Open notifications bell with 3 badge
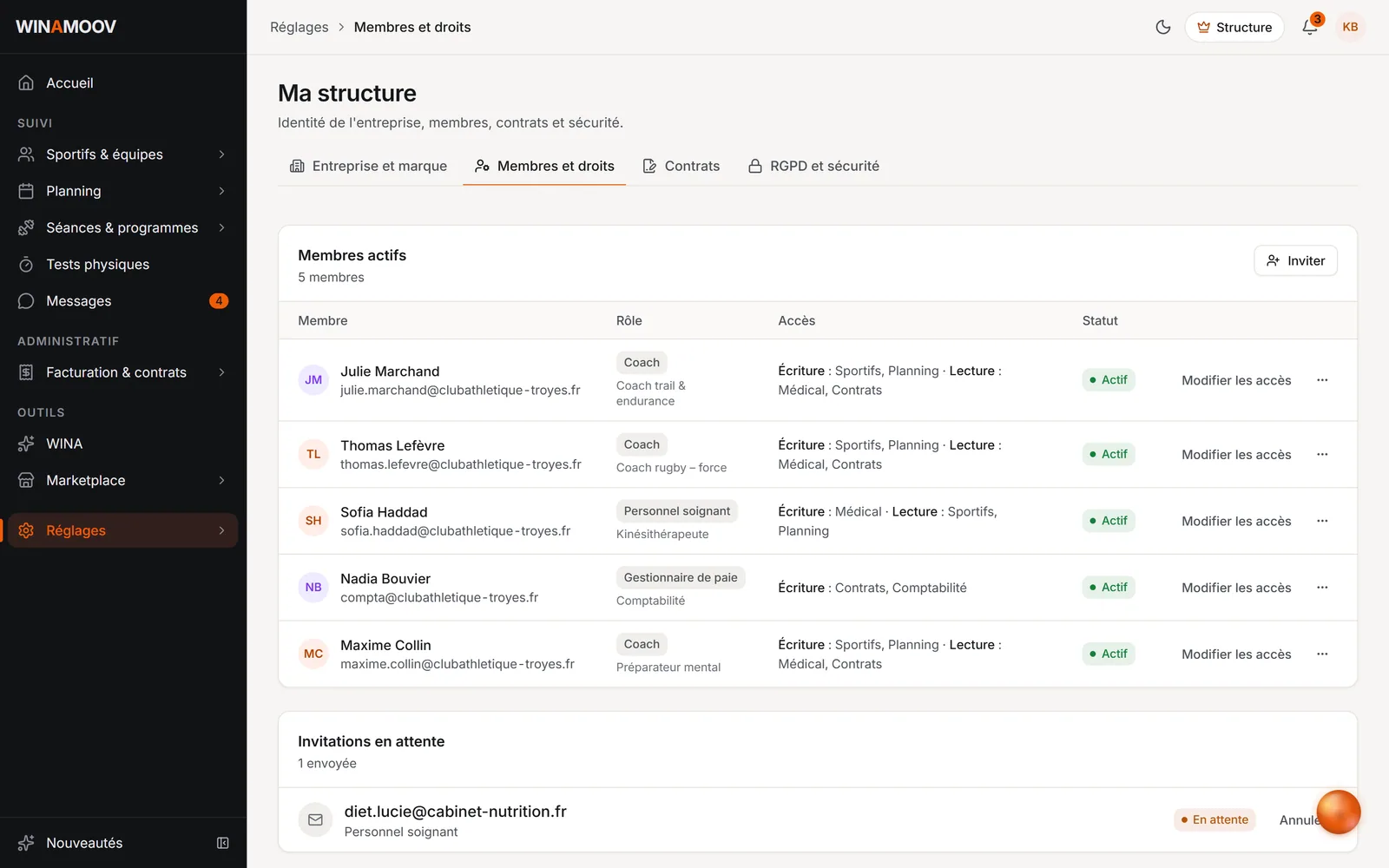The image size is (1389, 868). (1310, 27)
